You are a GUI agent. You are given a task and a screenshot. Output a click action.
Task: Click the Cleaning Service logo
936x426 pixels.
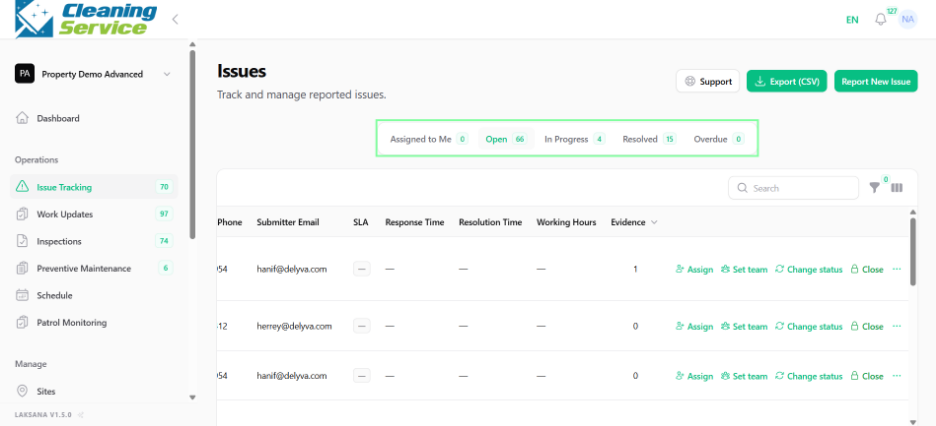pos(86,19)
